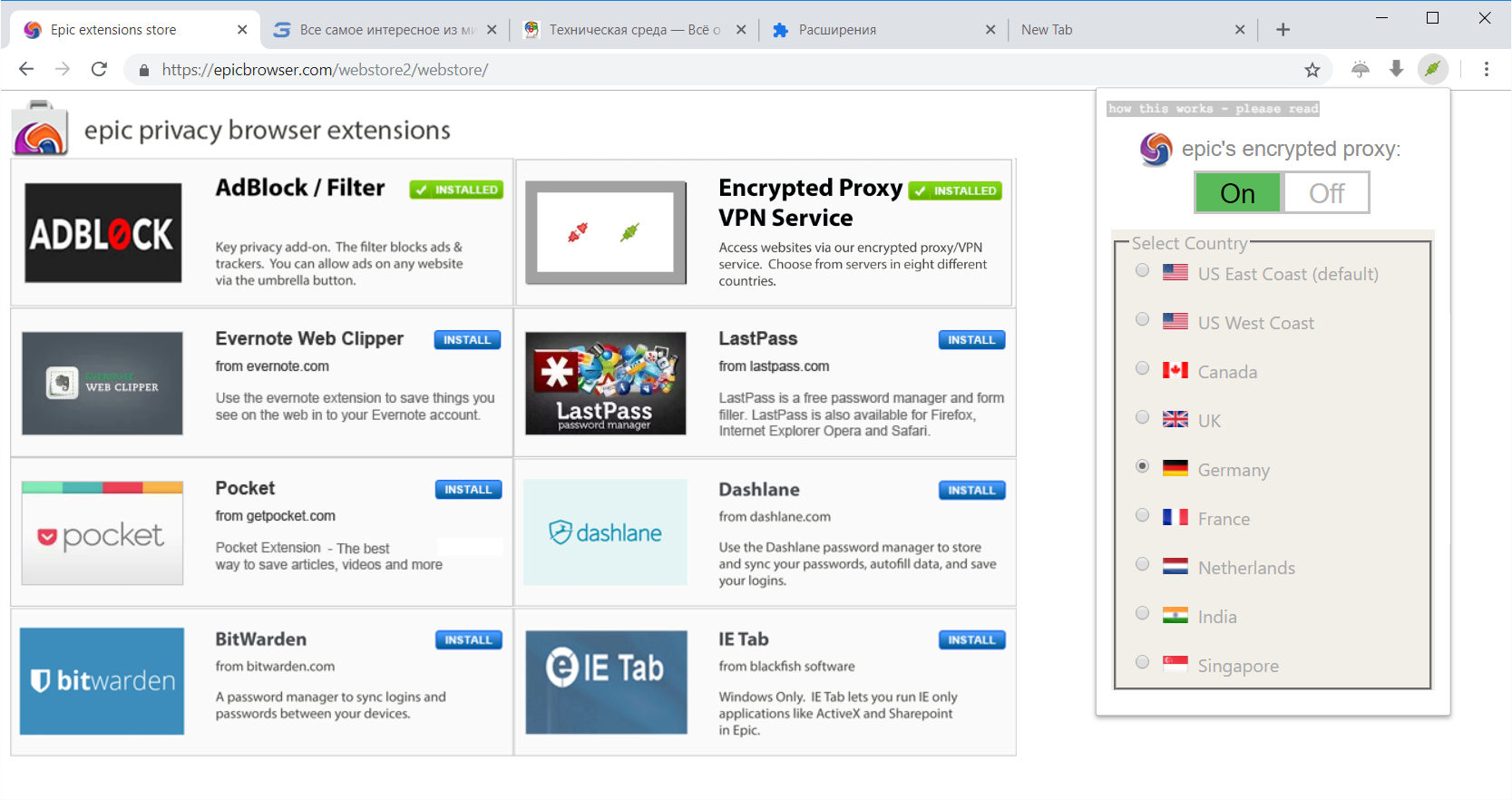Click the 'from dashlane.com' text

coord(775,517)
